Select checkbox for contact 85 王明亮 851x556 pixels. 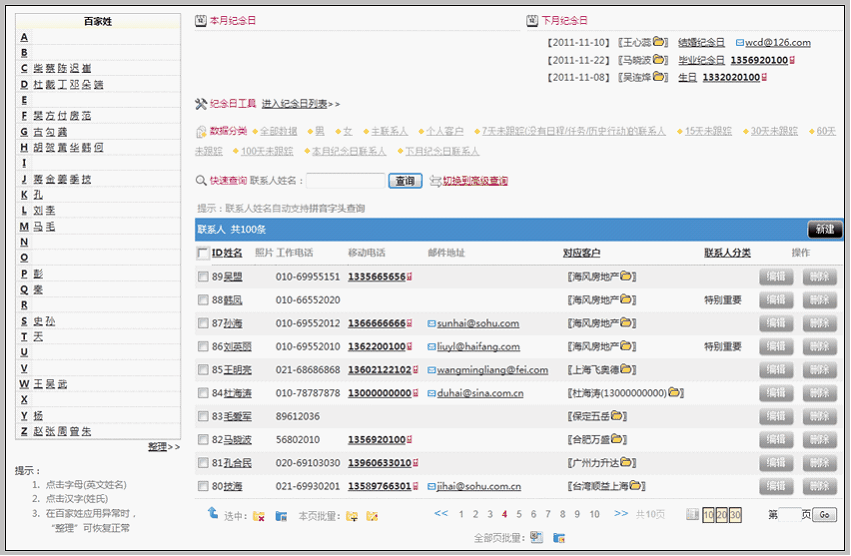(202, 370)
